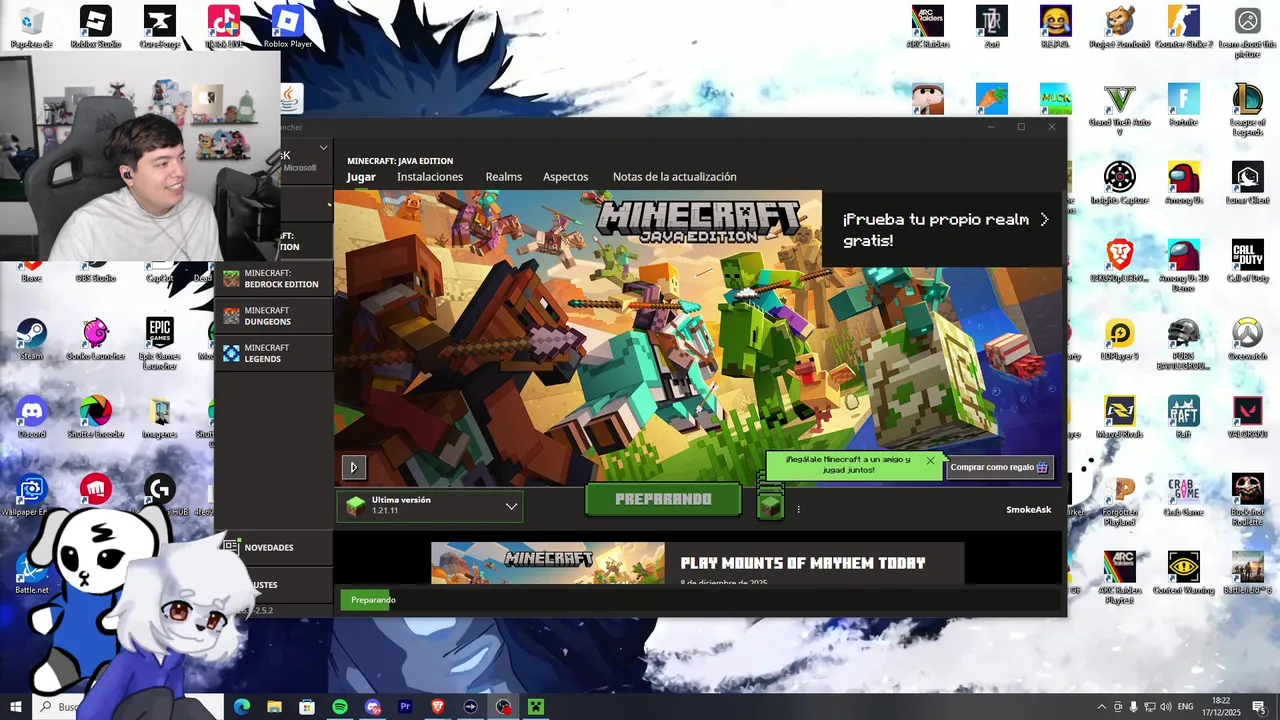
Task: Open Play Mounts of Mayhem Today article
Action: tap(803, 563)
